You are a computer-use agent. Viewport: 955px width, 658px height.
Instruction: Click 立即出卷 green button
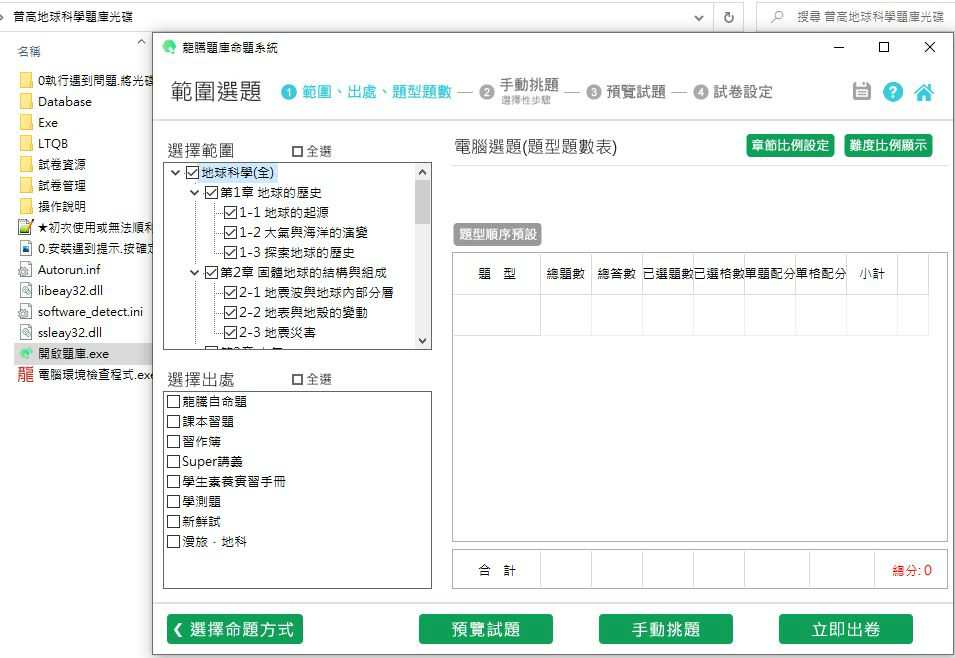click(x=845, y=629)
